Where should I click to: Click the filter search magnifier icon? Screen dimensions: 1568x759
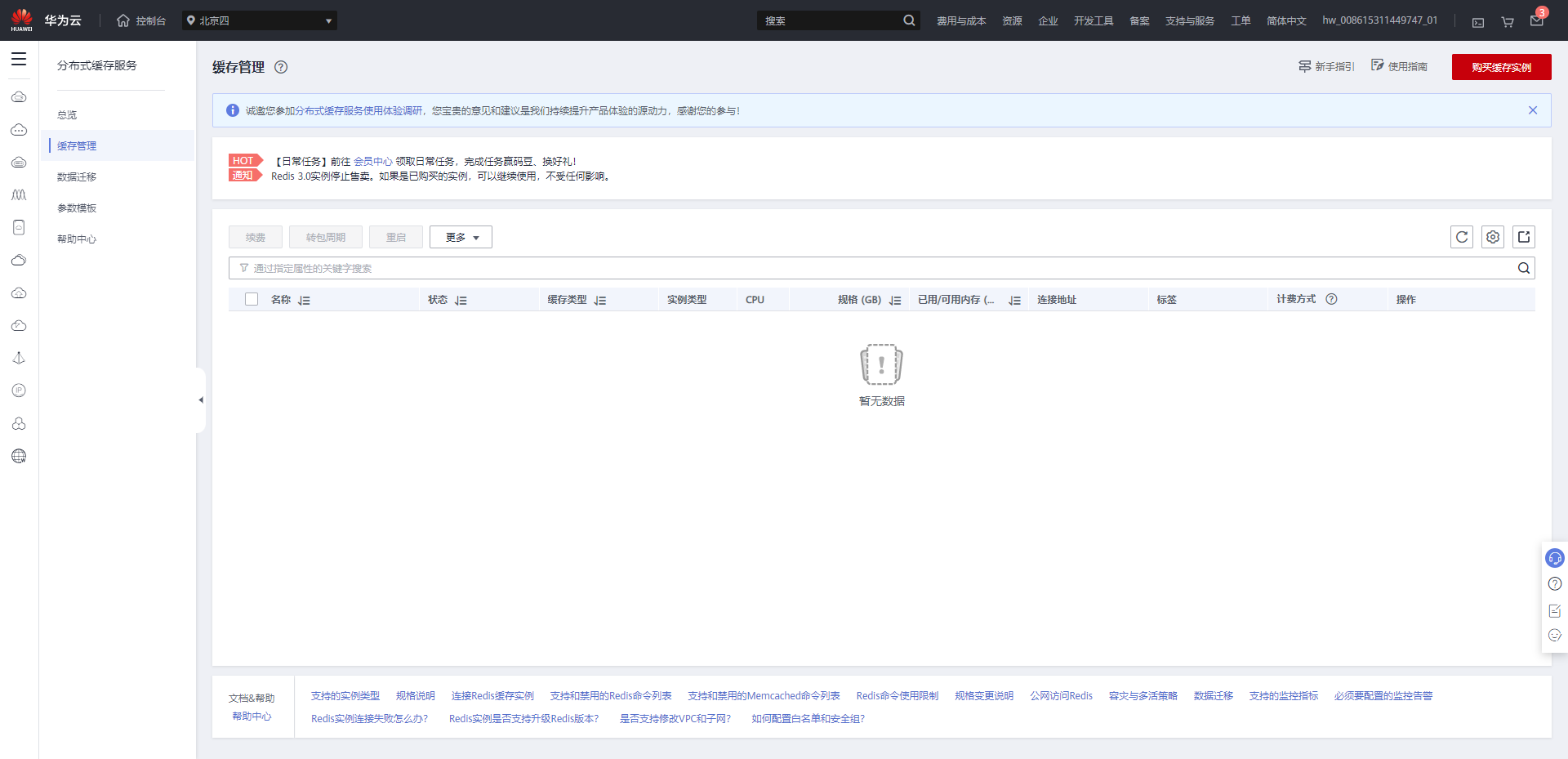(1524, 268)
